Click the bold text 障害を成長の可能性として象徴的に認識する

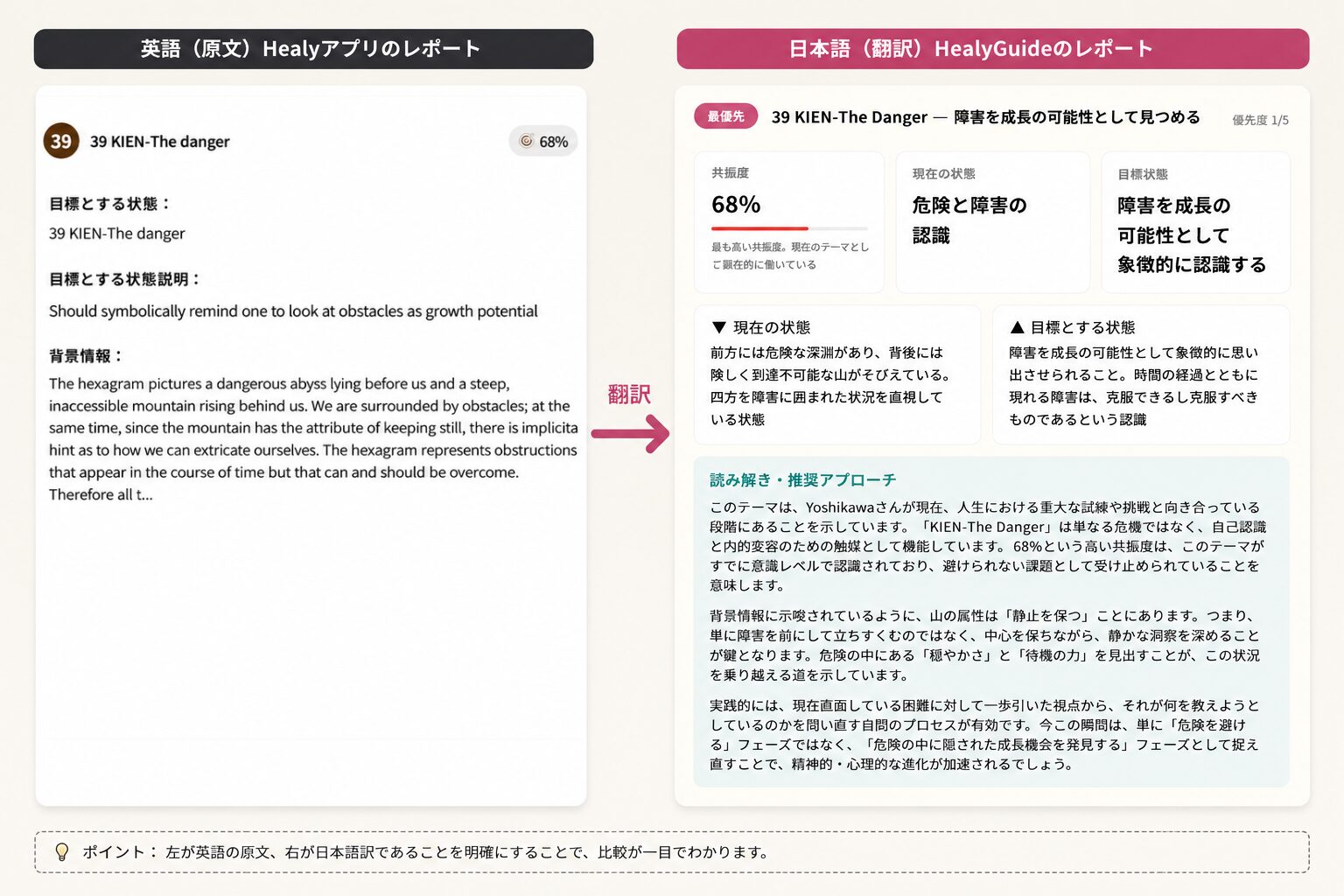tap(1192, 235)
